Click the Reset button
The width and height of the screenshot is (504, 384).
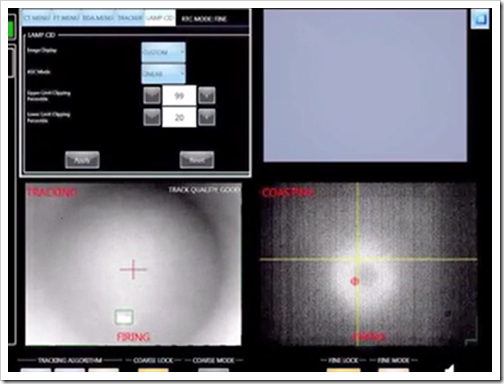197,160
